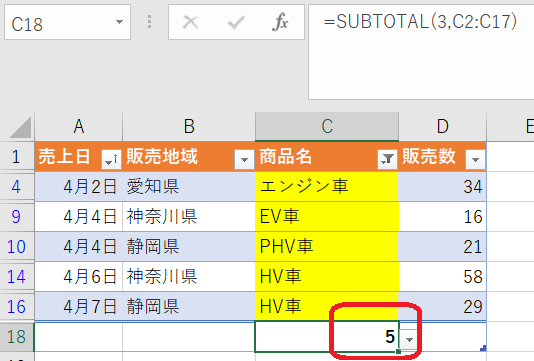Open the 商品名 active filter button
This screenshot has width=534, height=361.
(x=387, y=159)
